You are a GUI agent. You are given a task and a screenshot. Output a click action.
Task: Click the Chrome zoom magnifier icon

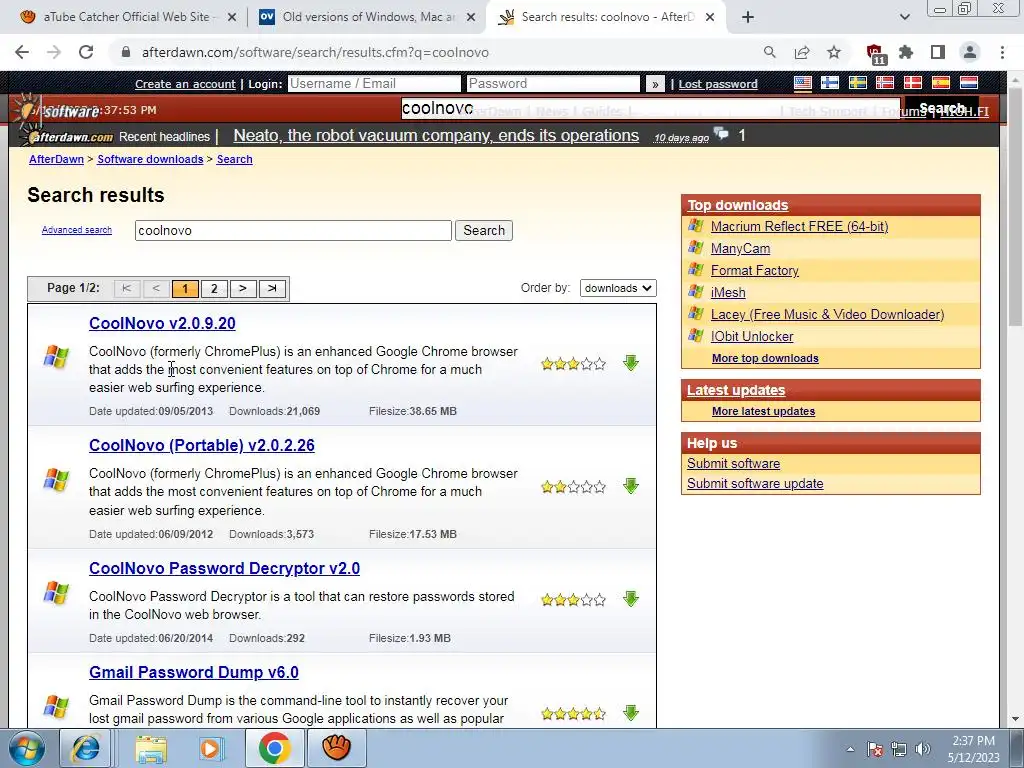(x=770, y=52)
